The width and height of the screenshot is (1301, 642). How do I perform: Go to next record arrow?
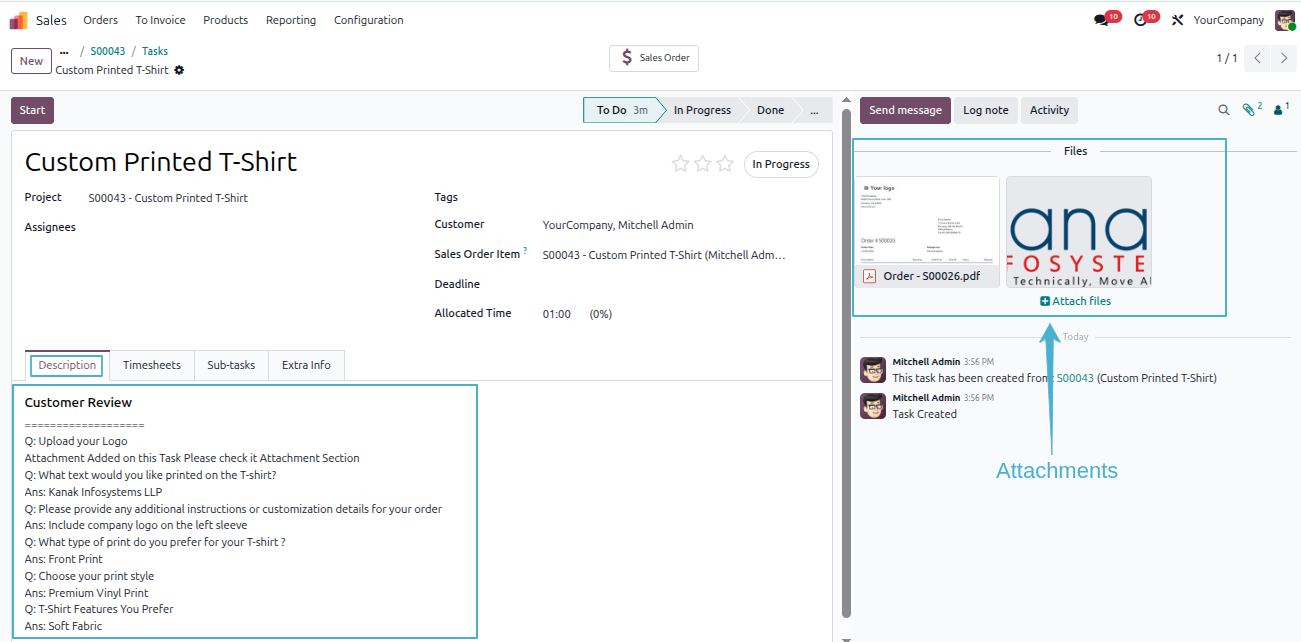(x=1284, y=58)
